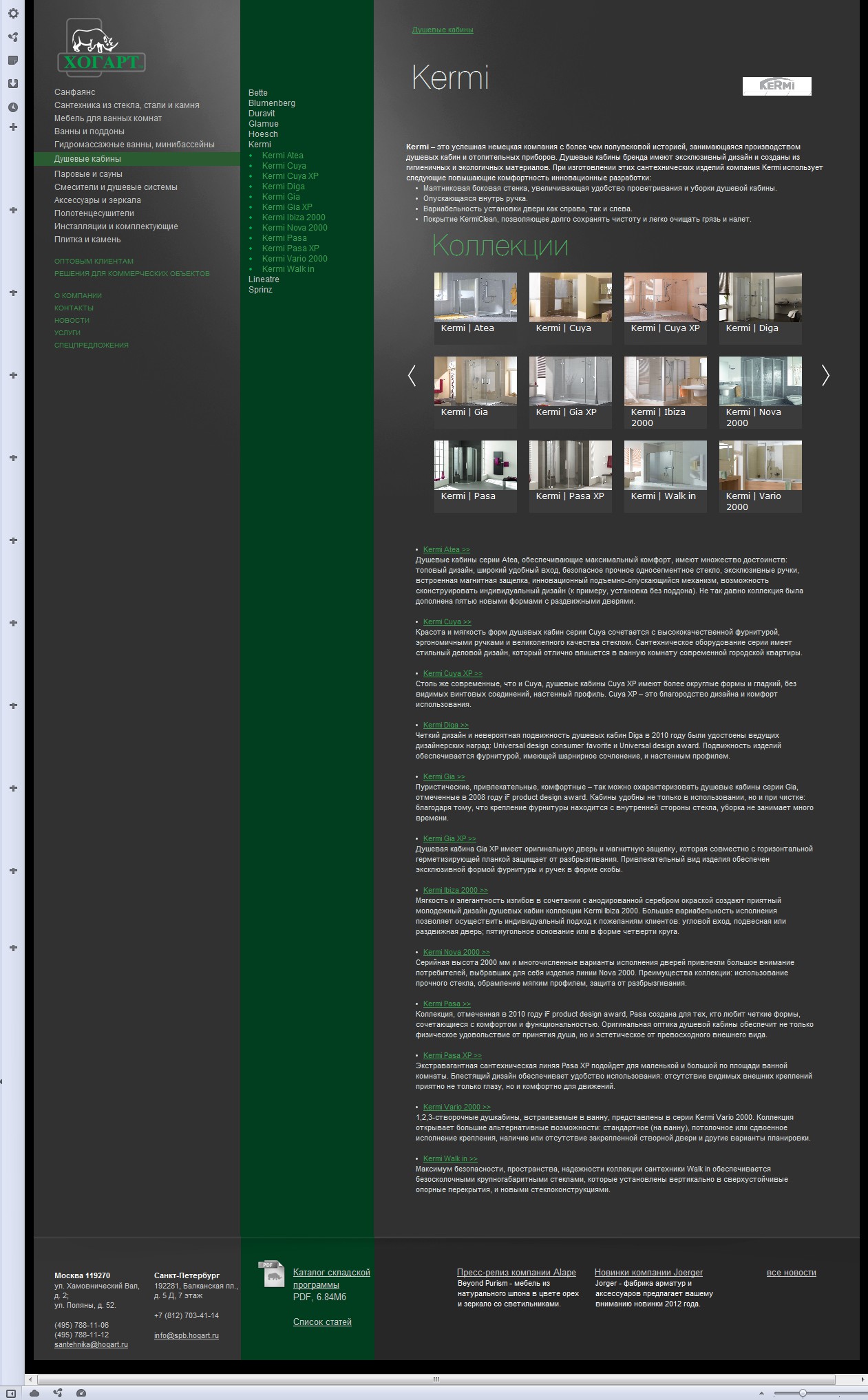This screenshot has width=868, height=1400.
Task: Open the все новости link
Action: (x=791, y=1273)
